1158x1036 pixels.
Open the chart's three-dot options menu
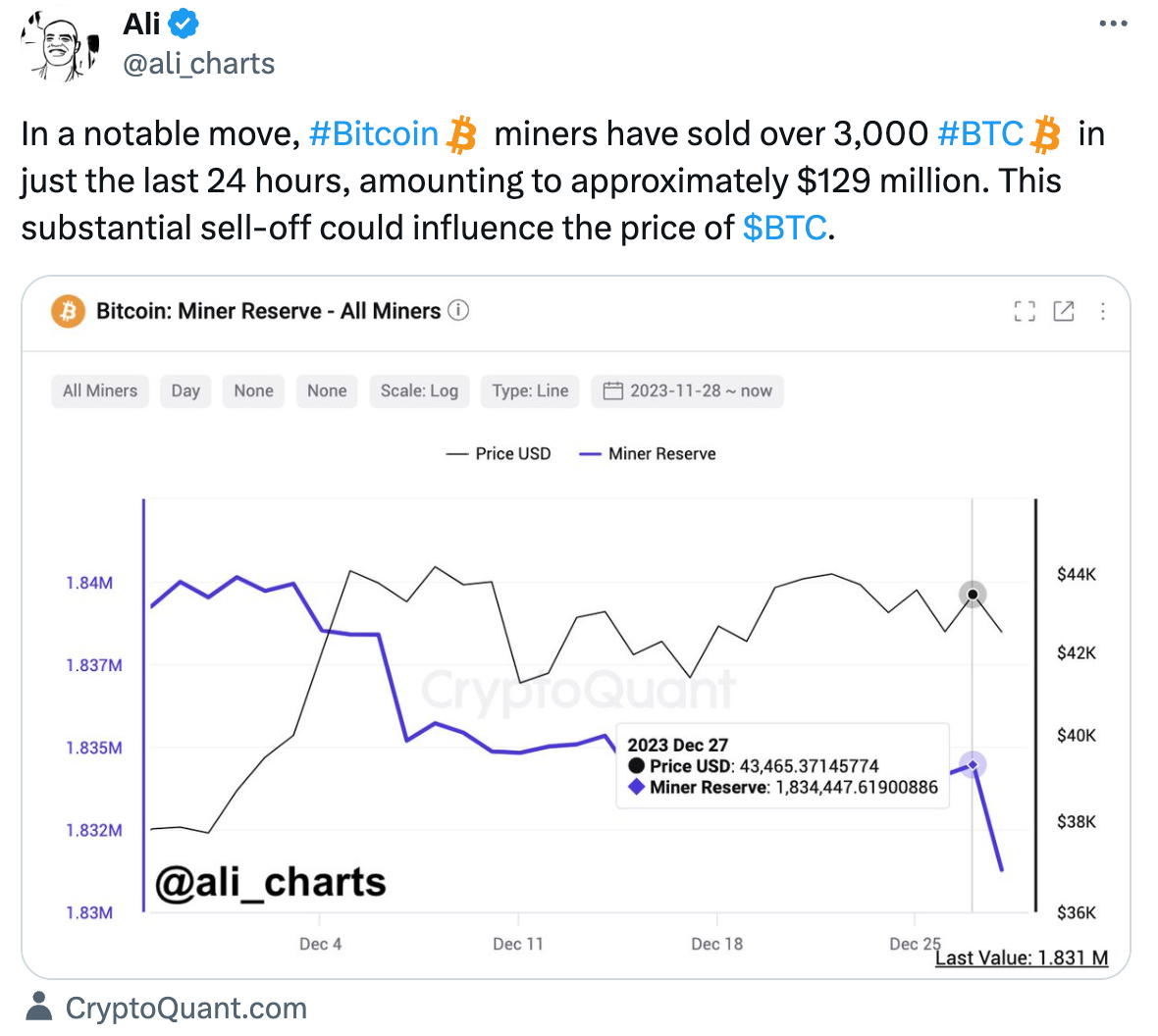pos(1102,310)
